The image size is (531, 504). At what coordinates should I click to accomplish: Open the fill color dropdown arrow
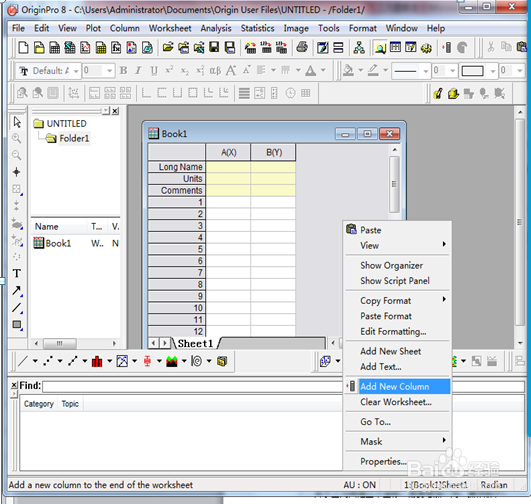[361, 70]
